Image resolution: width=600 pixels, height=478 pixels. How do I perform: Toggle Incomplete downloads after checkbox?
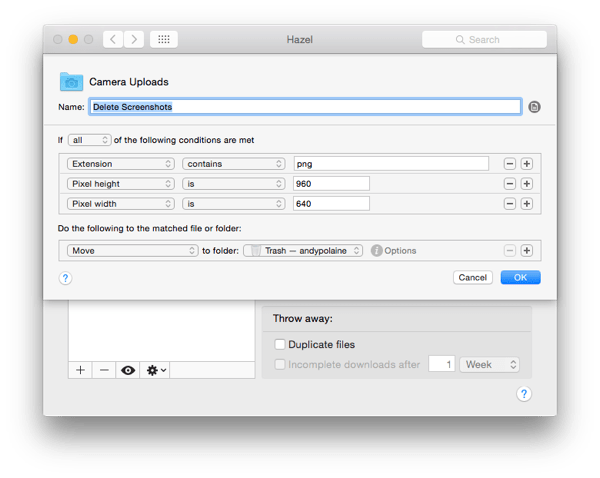point(280,364)
